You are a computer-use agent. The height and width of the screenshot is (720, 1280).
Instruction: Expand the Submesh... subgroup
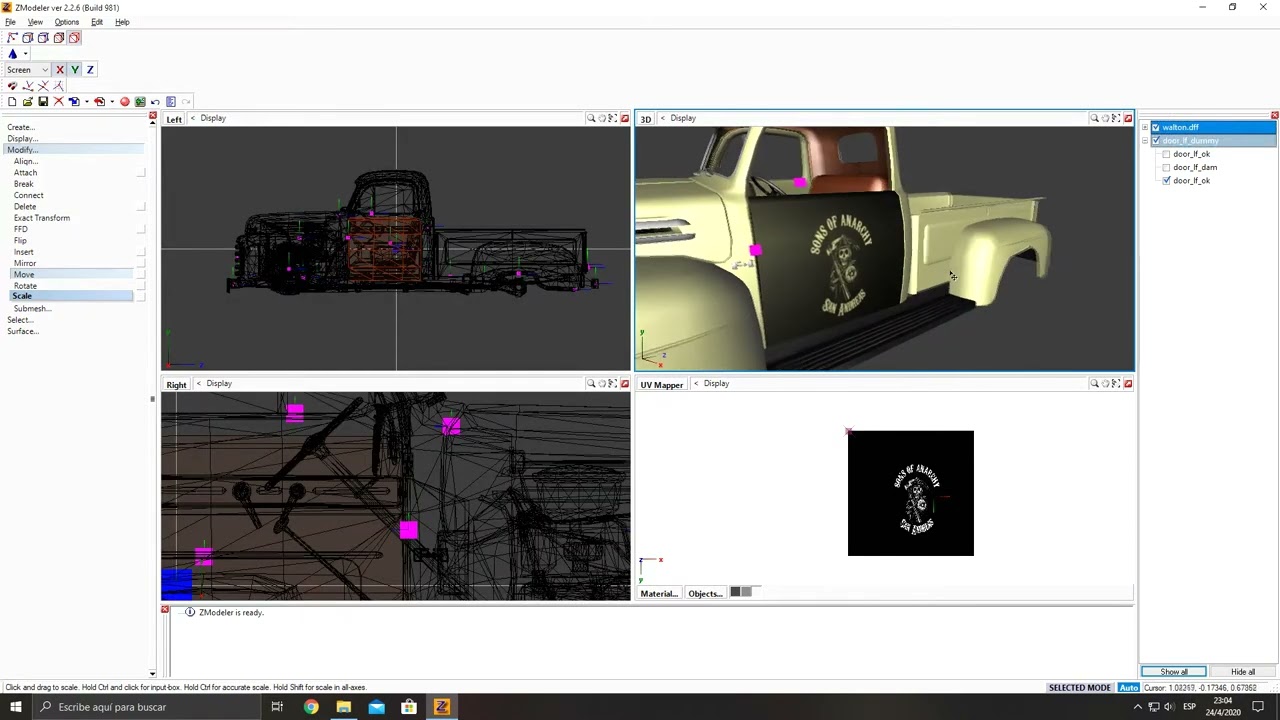click(x=32, y=309)
